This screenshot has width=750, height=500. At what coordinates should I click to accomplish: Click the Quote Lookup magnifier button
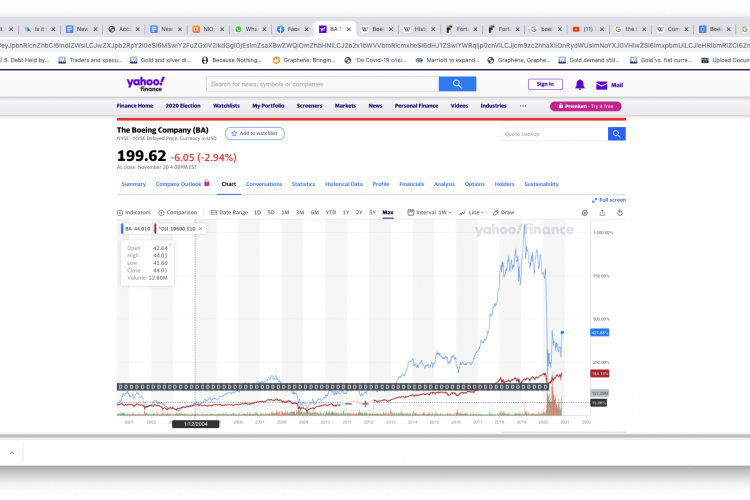pyautogui.click(x=617, y=134)
